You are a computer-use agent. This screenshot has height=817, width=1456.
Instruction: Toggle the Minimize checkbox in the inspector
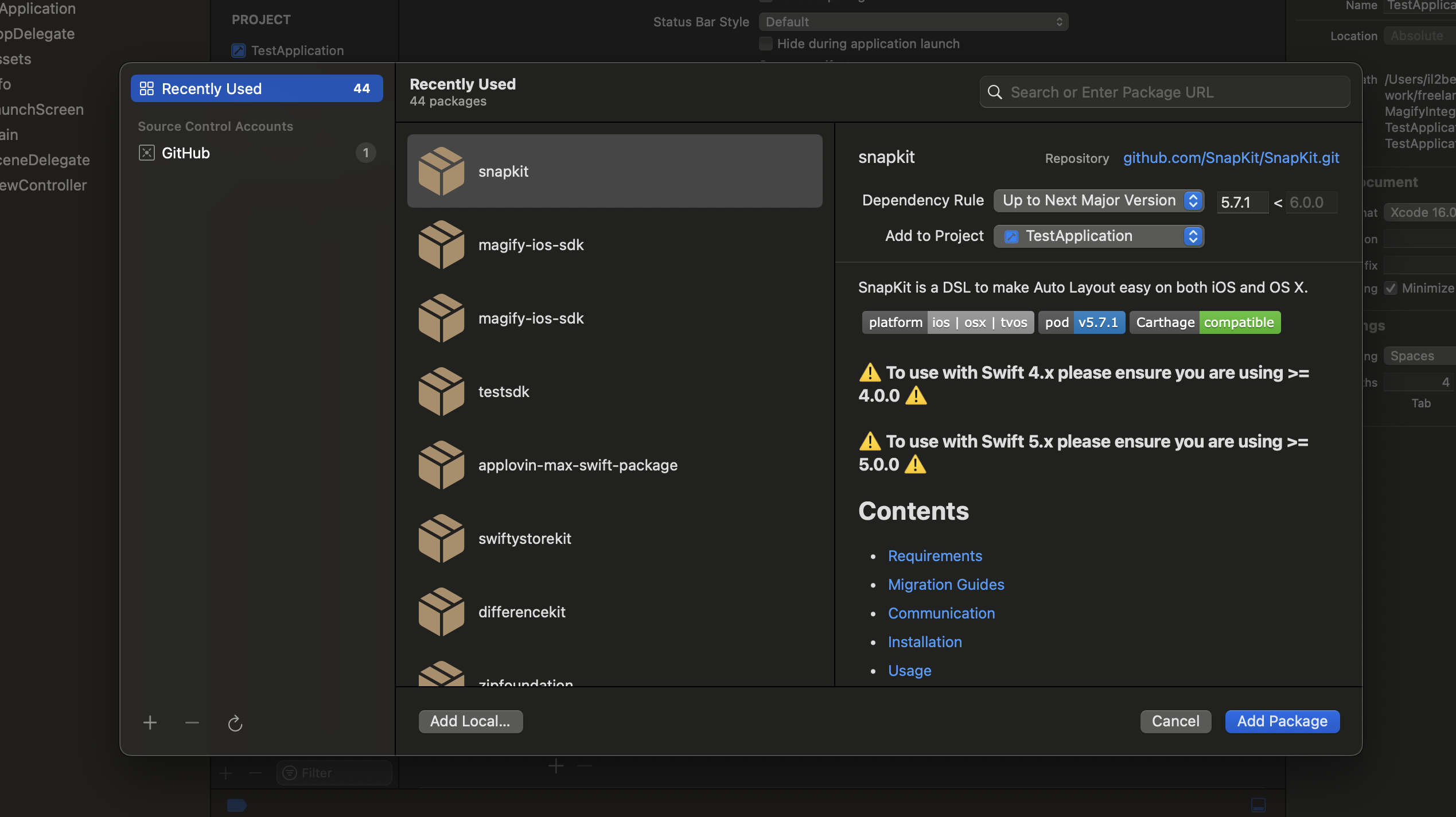click(1391, 288)
